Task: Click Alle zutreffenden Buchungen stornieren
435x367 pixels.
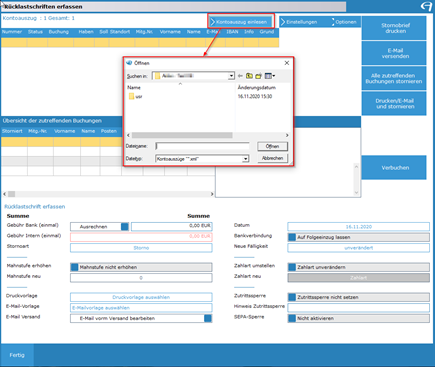Action: pyautogui.click(x=394, y=78)
